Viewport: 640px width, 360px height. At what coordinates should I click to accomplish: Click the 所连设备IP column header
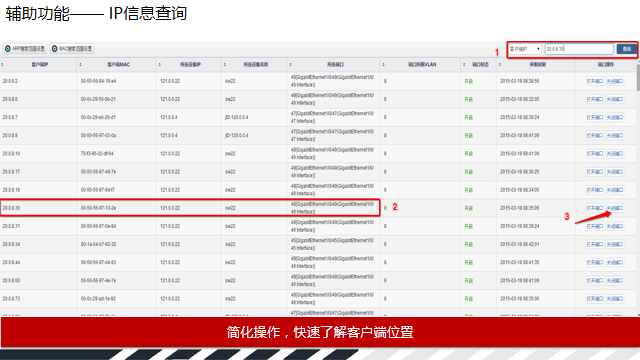[x=190, y=64]
